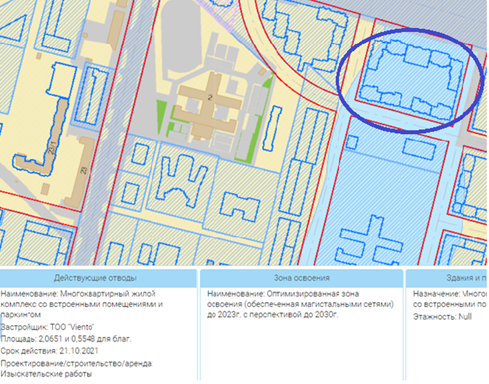The height and width of the screenshot is (384, 489).
Task: Select the Этажность Null field
Action: [x=442, y=316]
